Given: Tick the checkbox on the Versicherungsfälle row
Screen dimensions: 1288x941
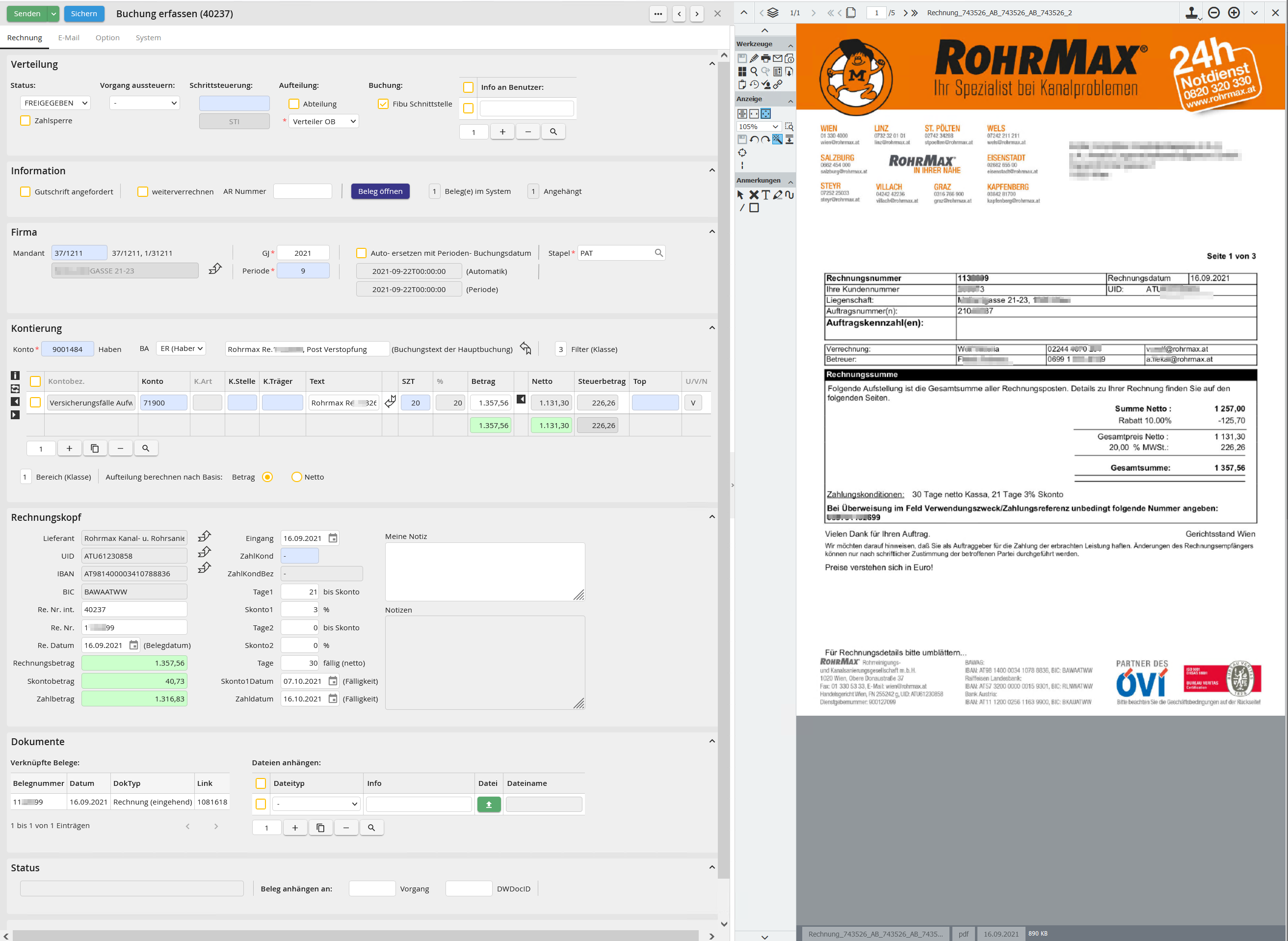Looking at the screenshot, I should pyautogui.click(x=35, y=402).
